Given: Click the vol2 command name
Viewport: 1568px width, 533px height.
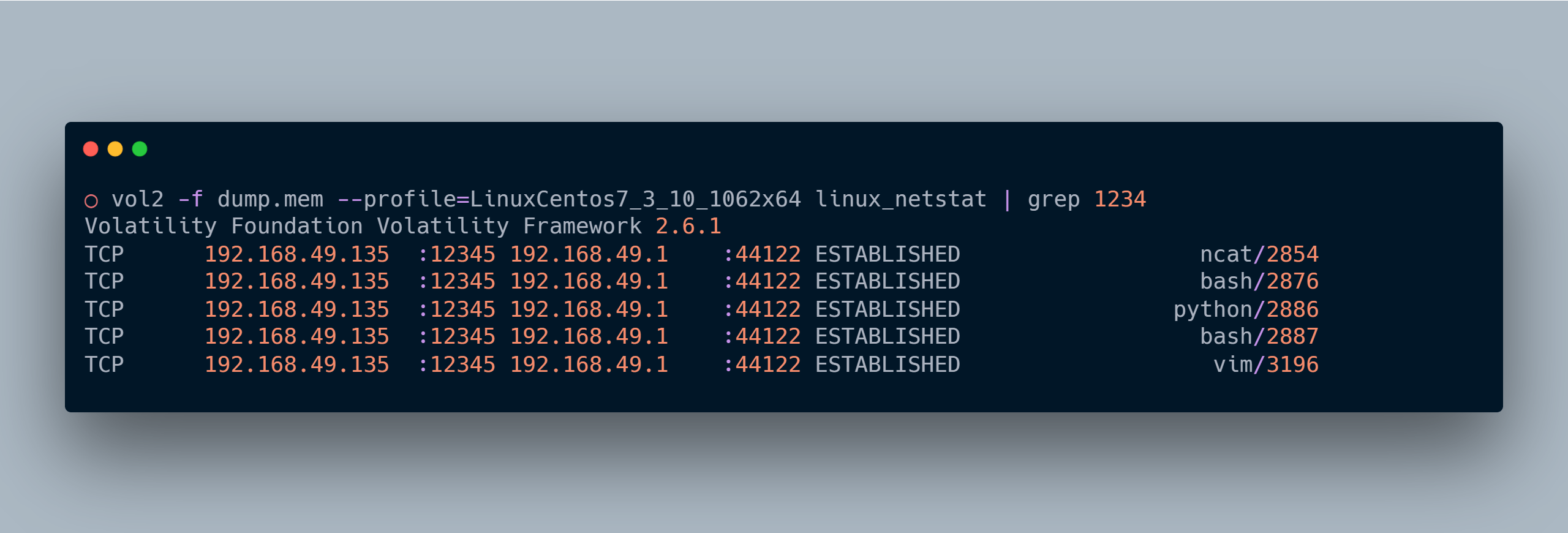Looking at the screenshot, I should click(137, 200).
